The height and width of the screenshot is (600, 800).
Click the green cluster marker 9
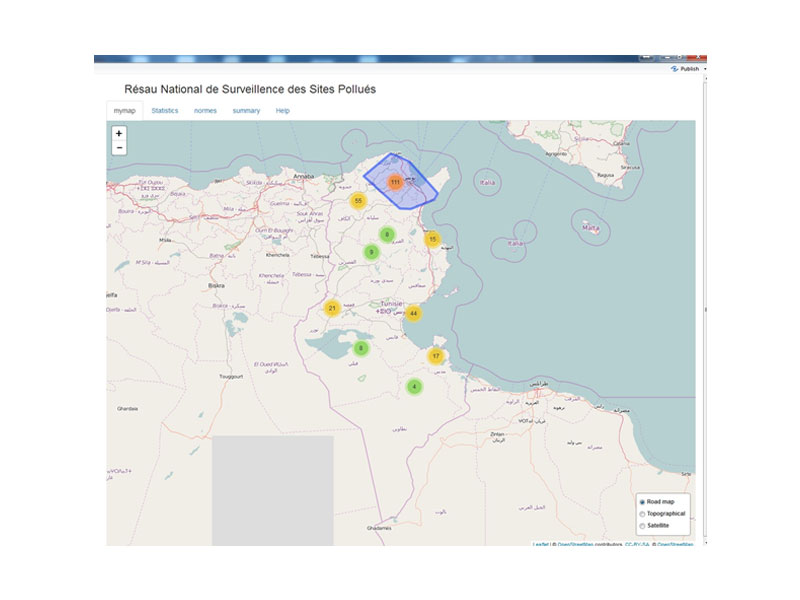click(x=371, y=252)
